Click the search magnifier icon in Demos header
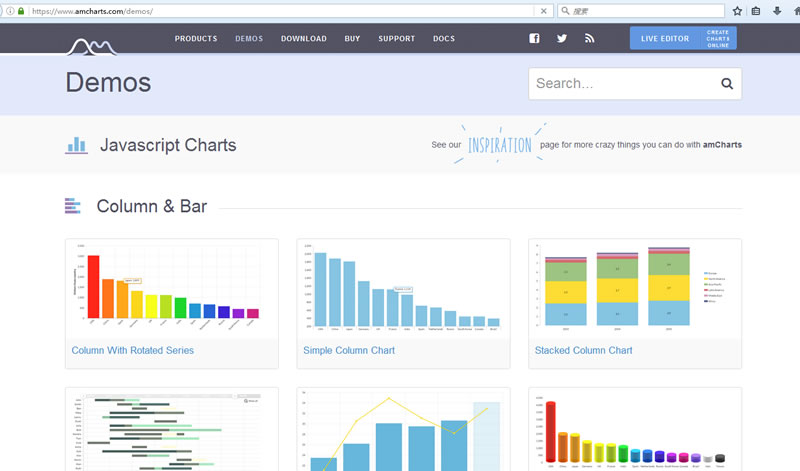Viewport: 800px width, 471px height. tap(727, 84)
